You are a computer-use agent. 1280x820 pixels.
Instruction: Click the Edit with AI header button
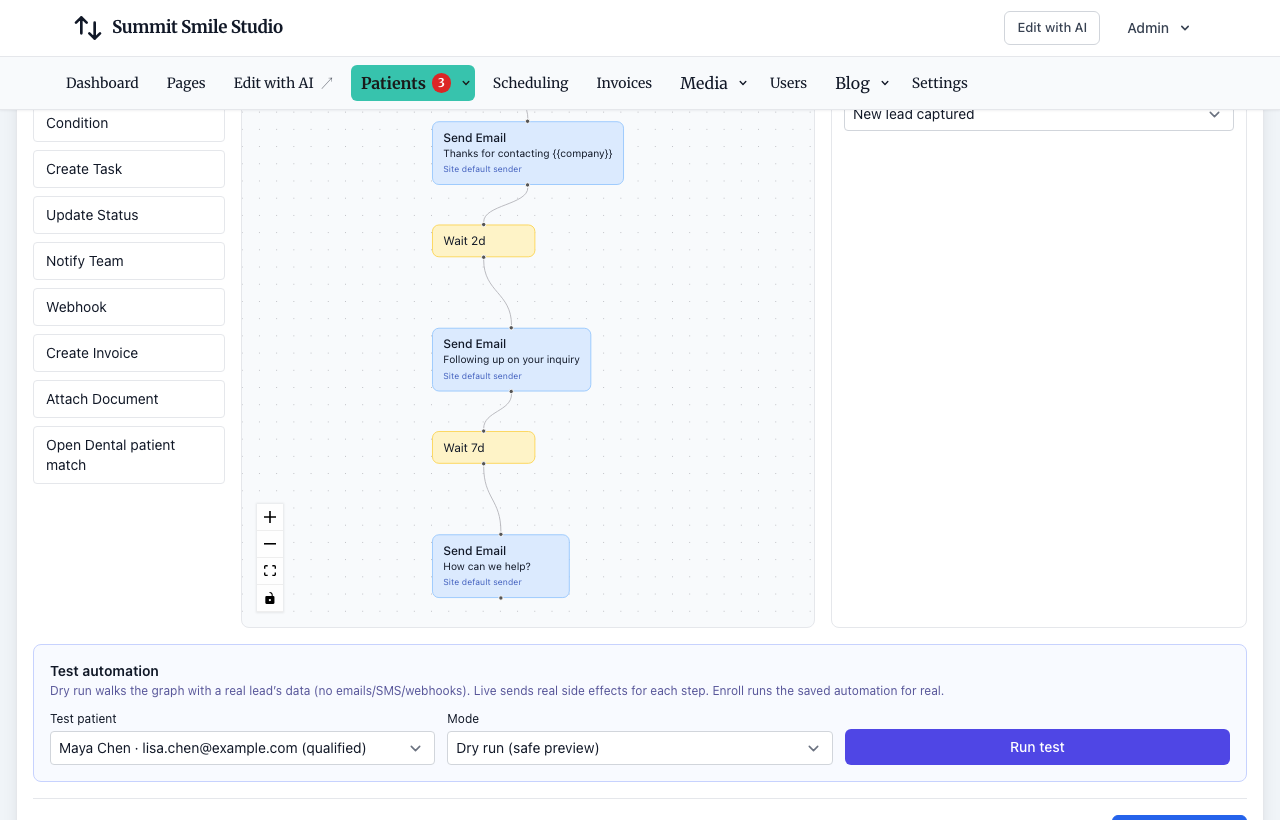[1052, 28]
